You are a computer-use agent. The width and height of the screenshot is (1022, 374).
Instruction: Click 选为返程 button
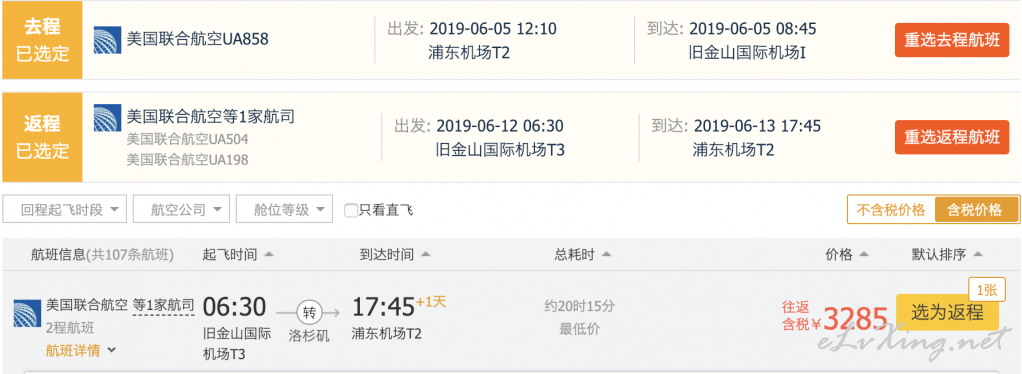(947, 313)
